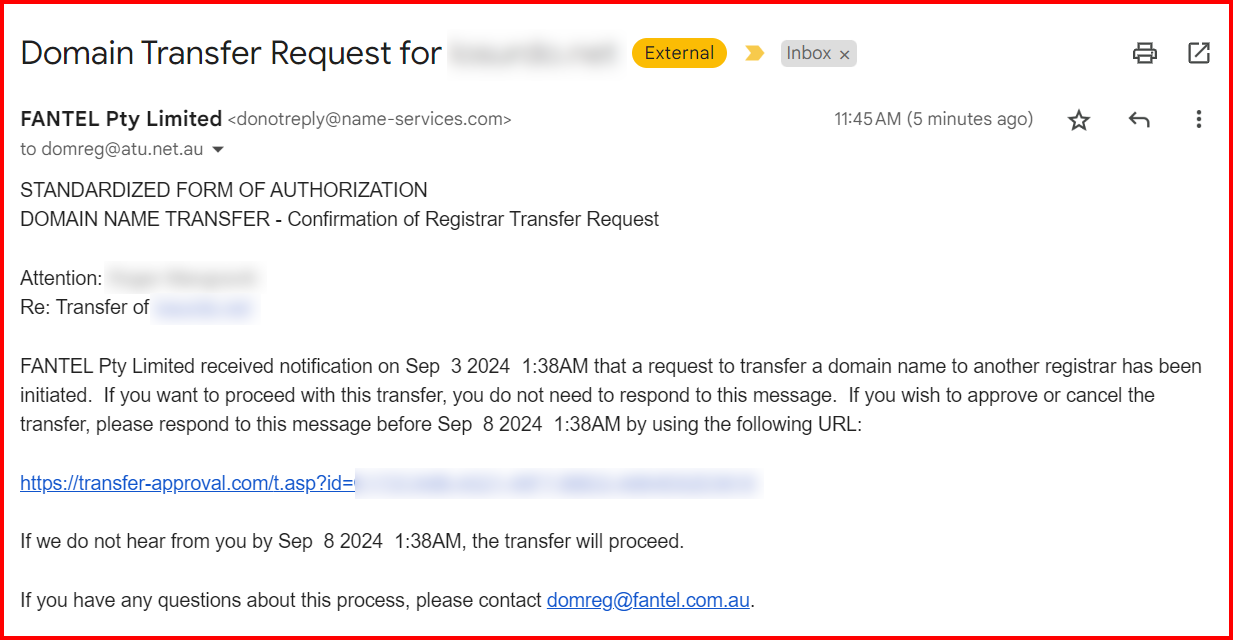Viewport: 1233px width, 640px height.
Task: Click the Domain Transfer Request subject heading
Action: coord(230,53)
